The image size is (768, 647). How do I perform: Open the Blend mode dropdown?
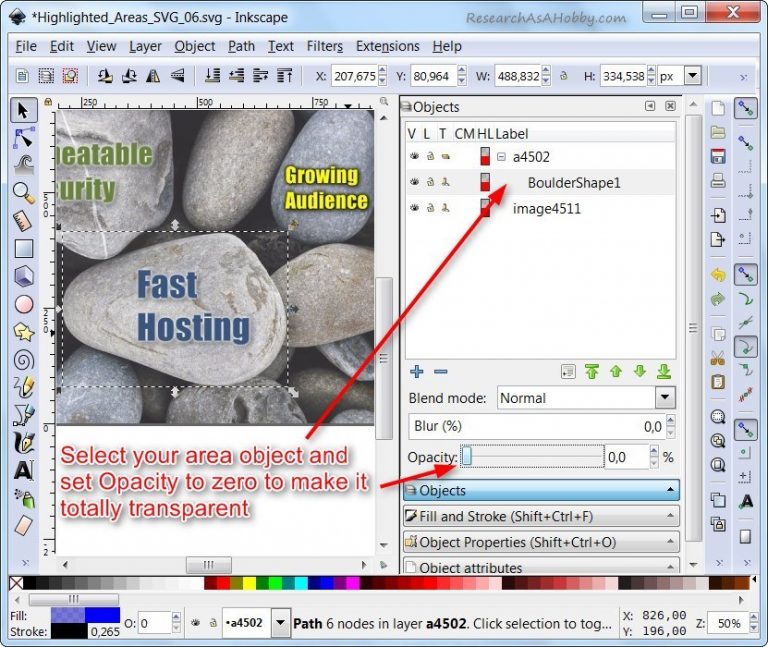[665, 397]
